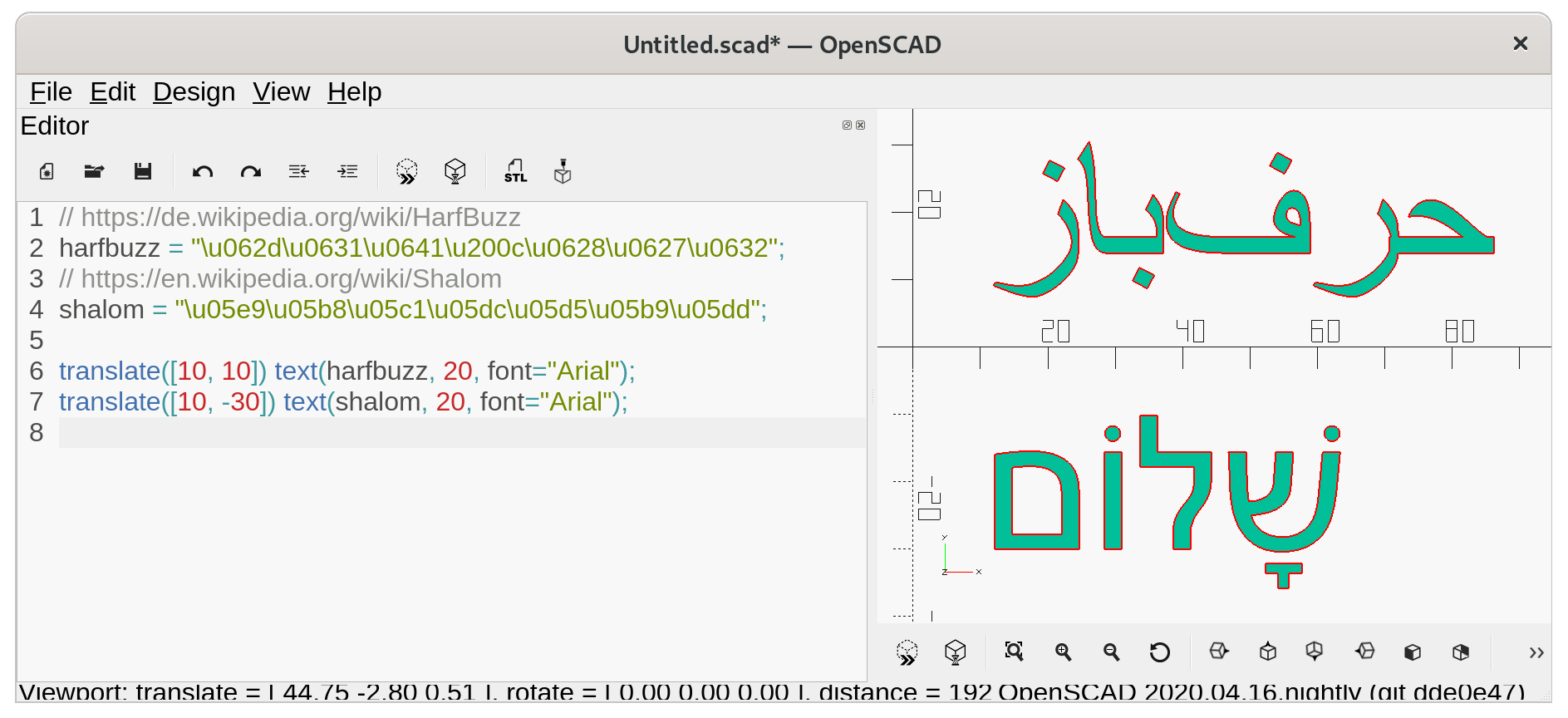Viewport: 1568px width, 718px height.
Task: Unindent the code with the unindent icon
Action: click(299, 172)
